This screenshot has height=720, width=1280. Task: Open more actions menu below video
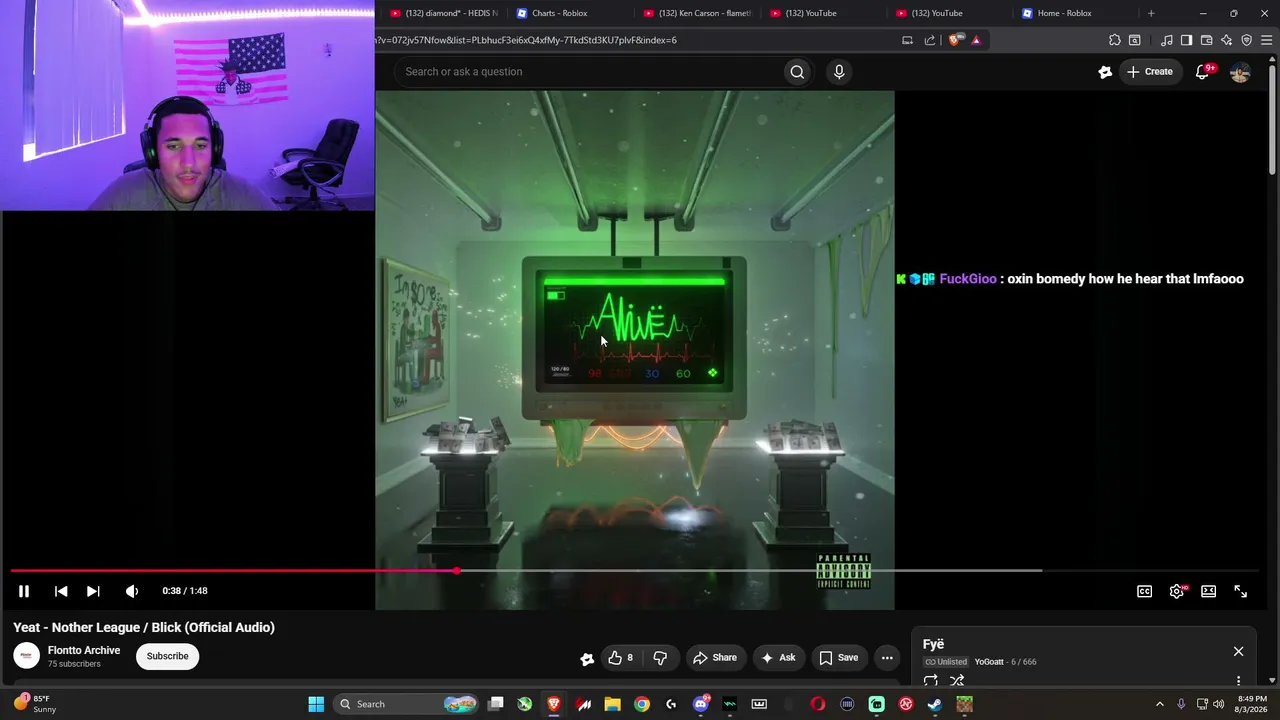tap(887, 657)
